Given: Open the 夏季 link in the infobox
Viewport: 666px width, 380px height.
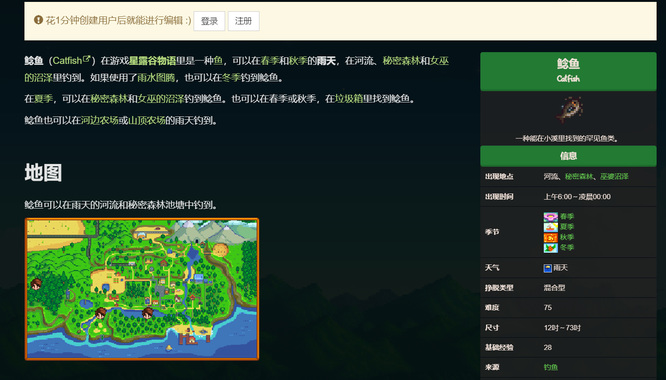Looking at the screenshot, I should [567, 227].
